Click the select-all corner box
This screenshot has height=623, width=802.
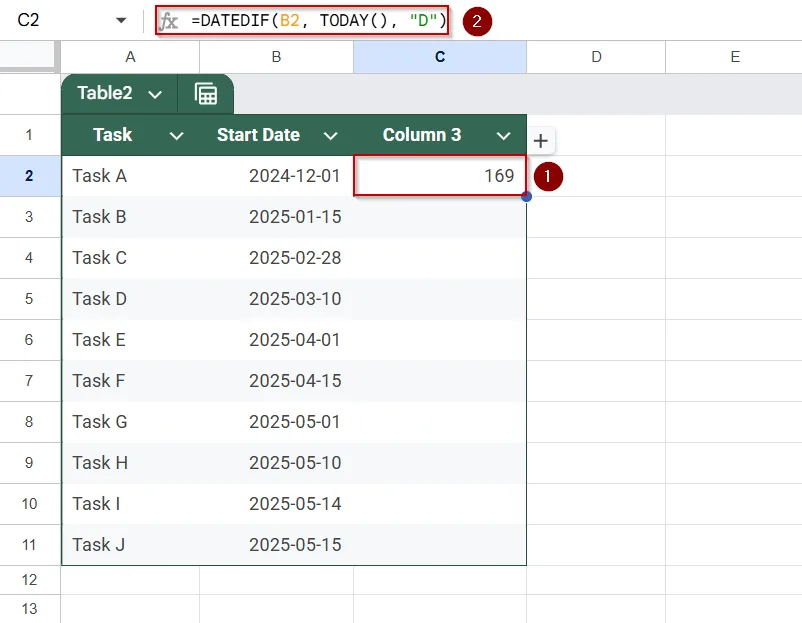coord(28,55)
